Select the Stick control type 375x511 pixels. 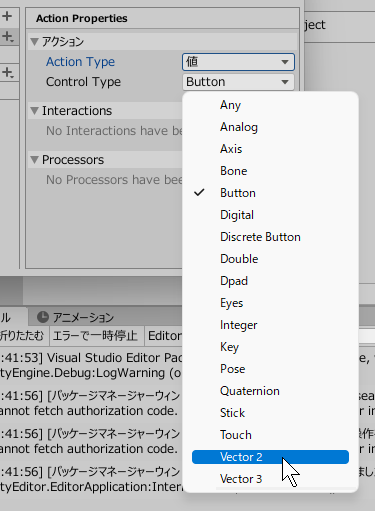tap(270, 413)
